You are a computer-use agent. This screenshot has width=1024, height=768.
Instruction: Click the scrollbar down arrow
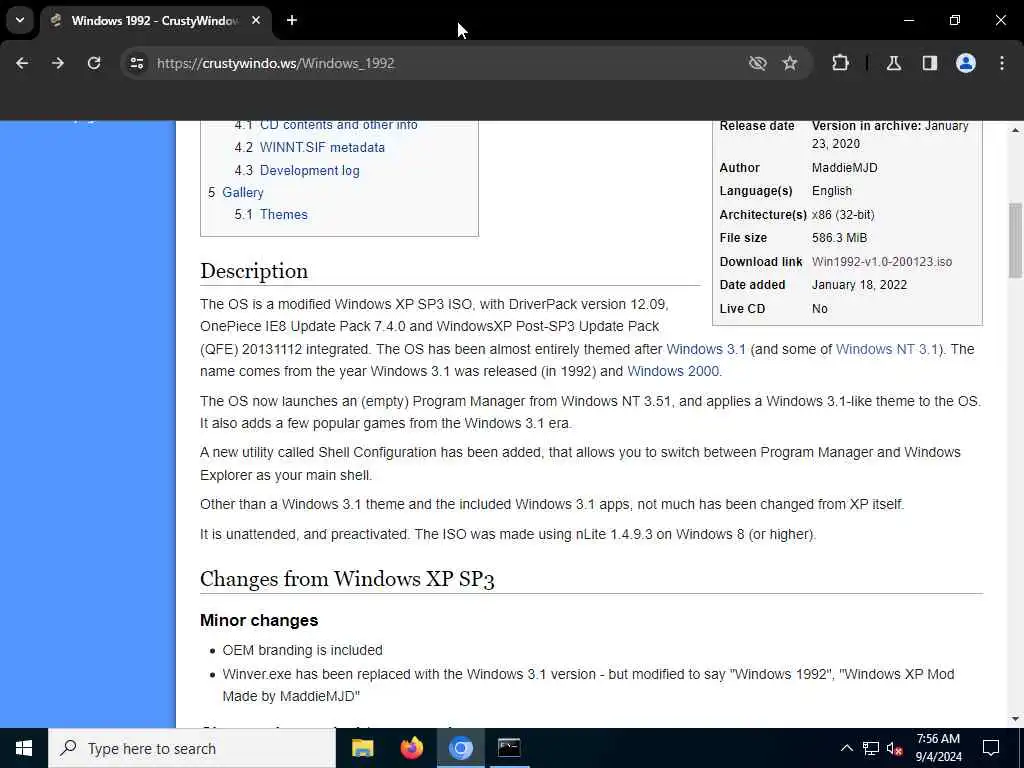click(1015, 719)
